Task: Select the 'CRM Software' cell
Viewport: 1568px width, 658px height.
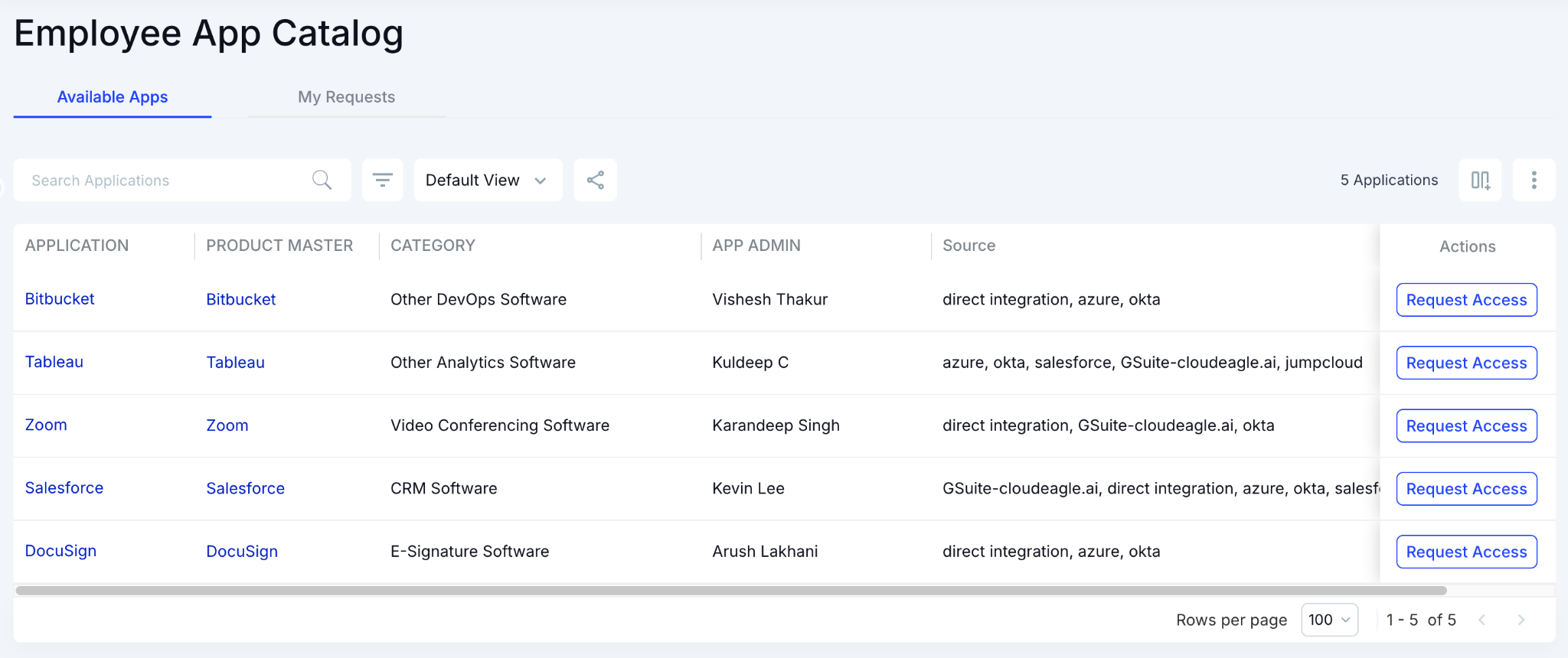Action: click(444, 488)
